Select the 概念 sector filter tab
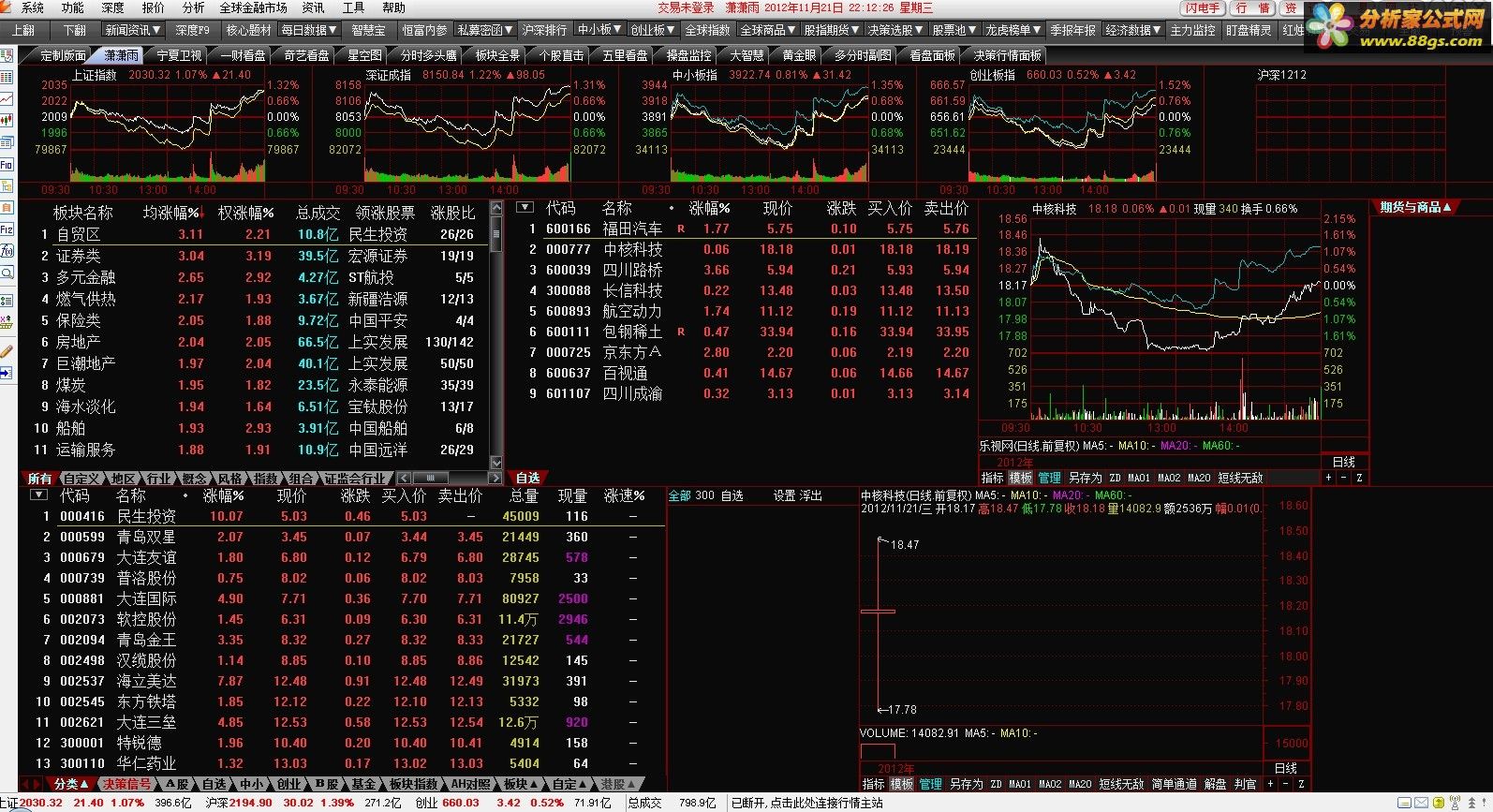 [194, 479]
